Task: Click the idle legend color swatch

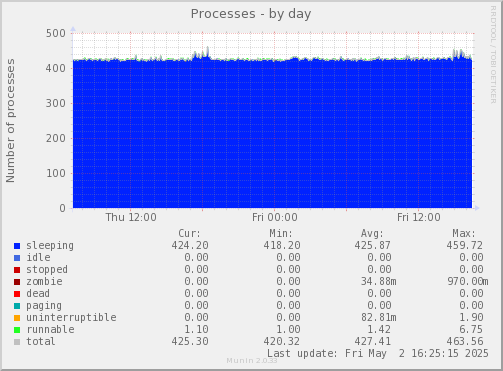Action: click(17, 258)
